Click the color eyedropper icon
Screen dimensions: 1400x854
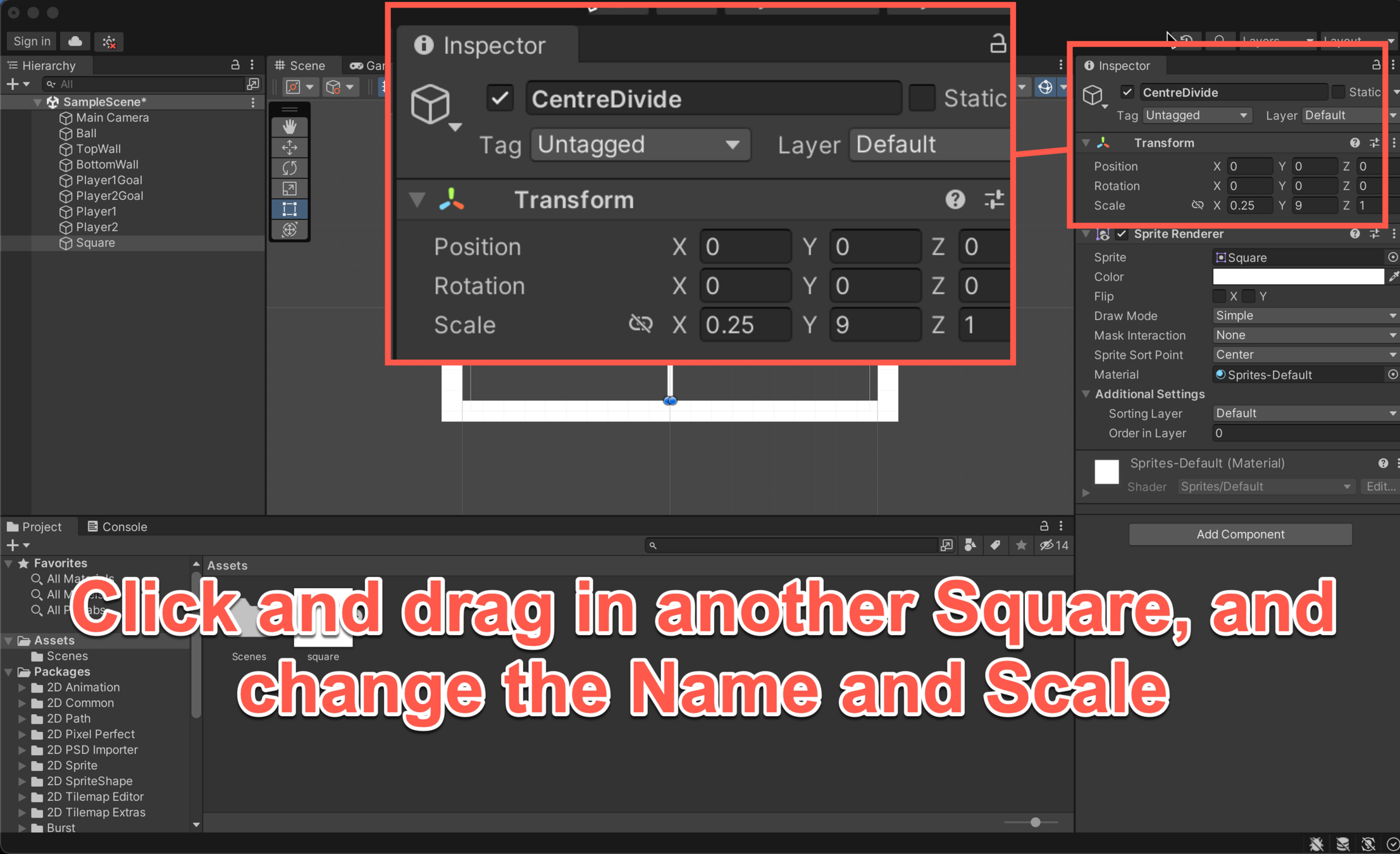click(x=1394, y=276)
